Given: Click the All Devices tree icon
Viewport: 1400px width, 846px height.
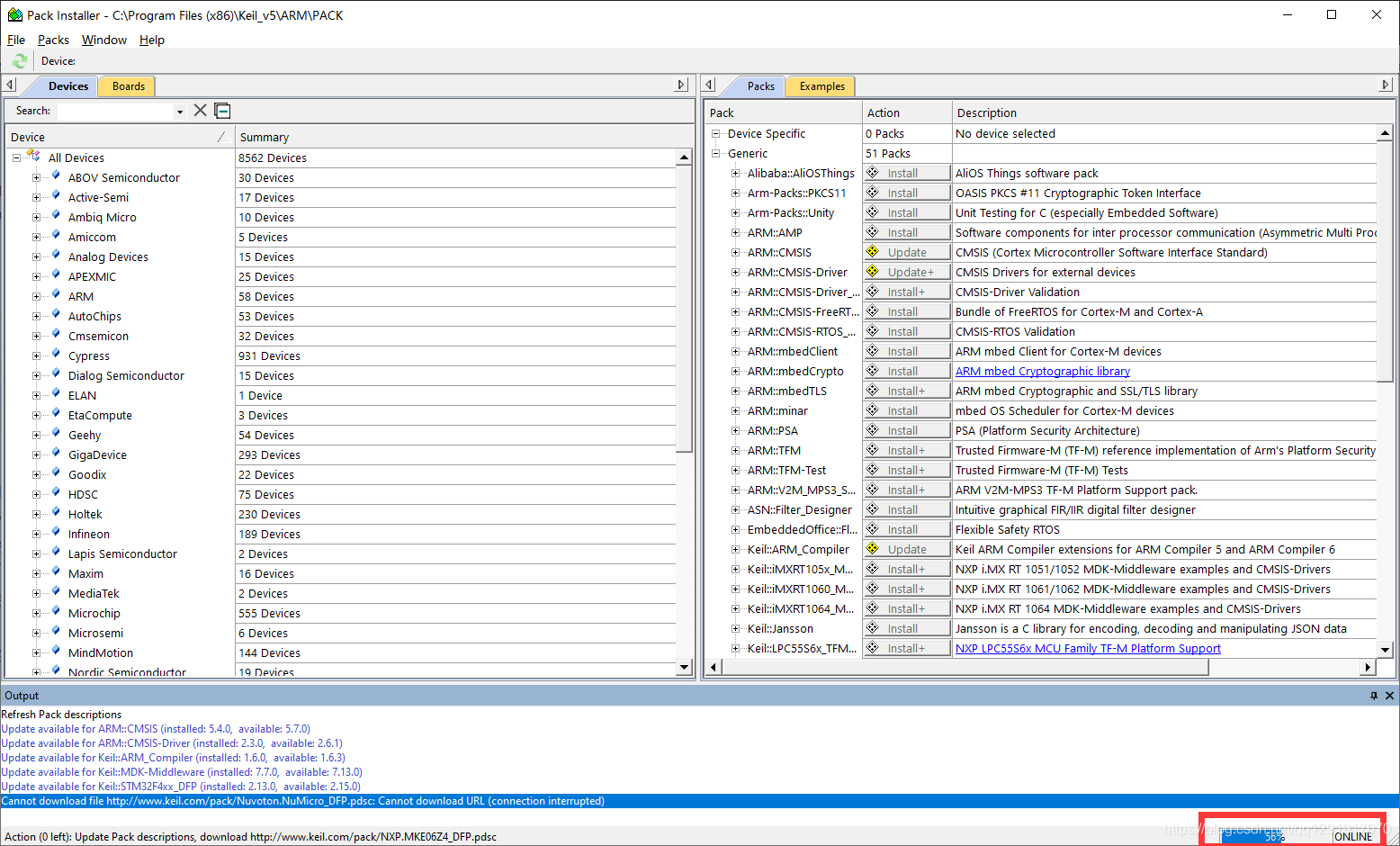Looking at the screenshot, I should tap(33, 157).
